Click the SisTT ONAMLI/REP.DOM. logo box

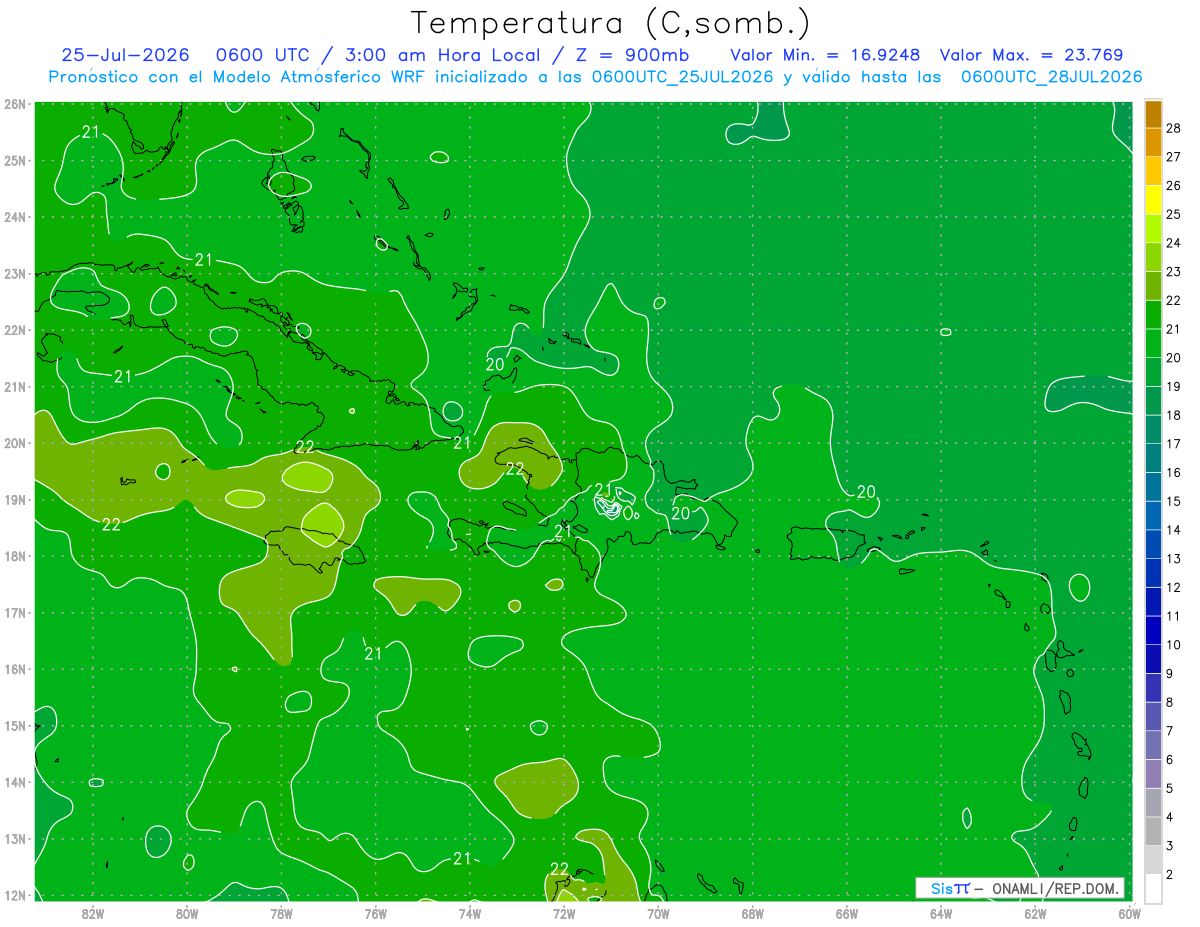(x=1019, y=888)
